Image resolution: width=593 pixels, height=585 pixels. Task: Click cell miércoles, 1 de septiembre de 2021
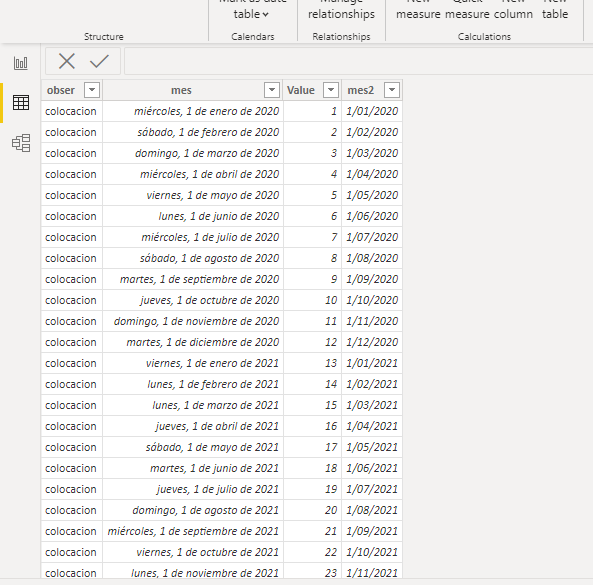(193, 531)
